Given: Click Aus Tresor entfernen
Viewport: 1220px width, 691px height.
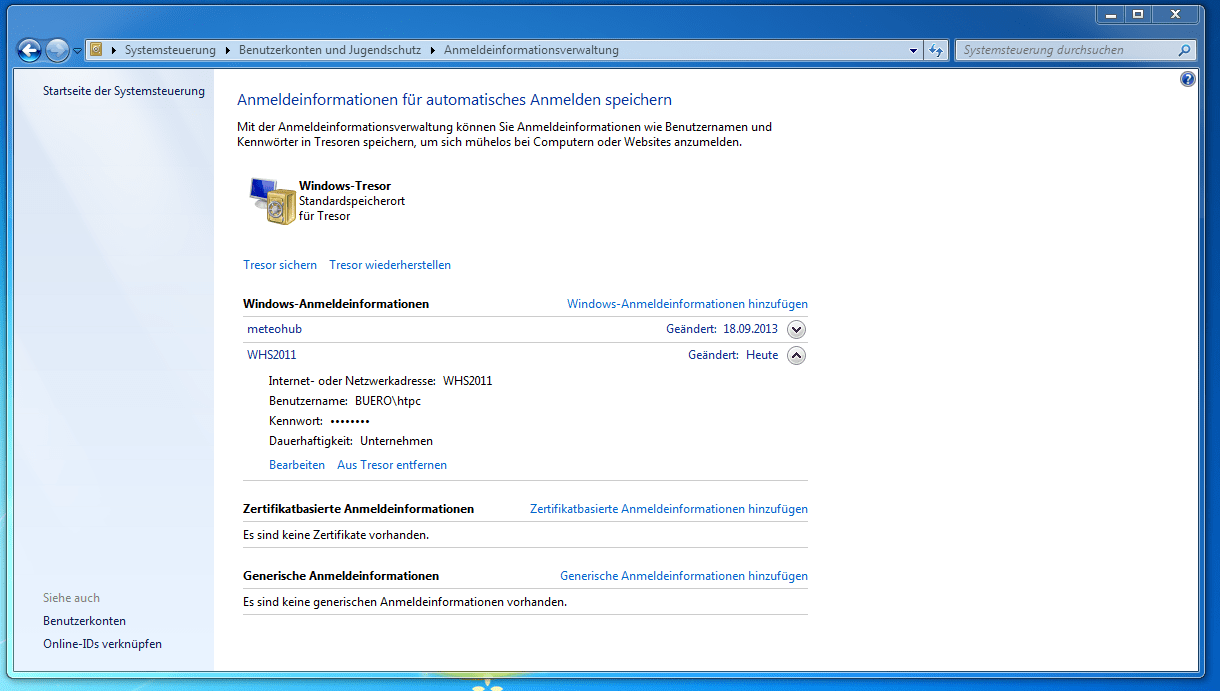Looking at the screenshot, I should (x=392, y=465).
